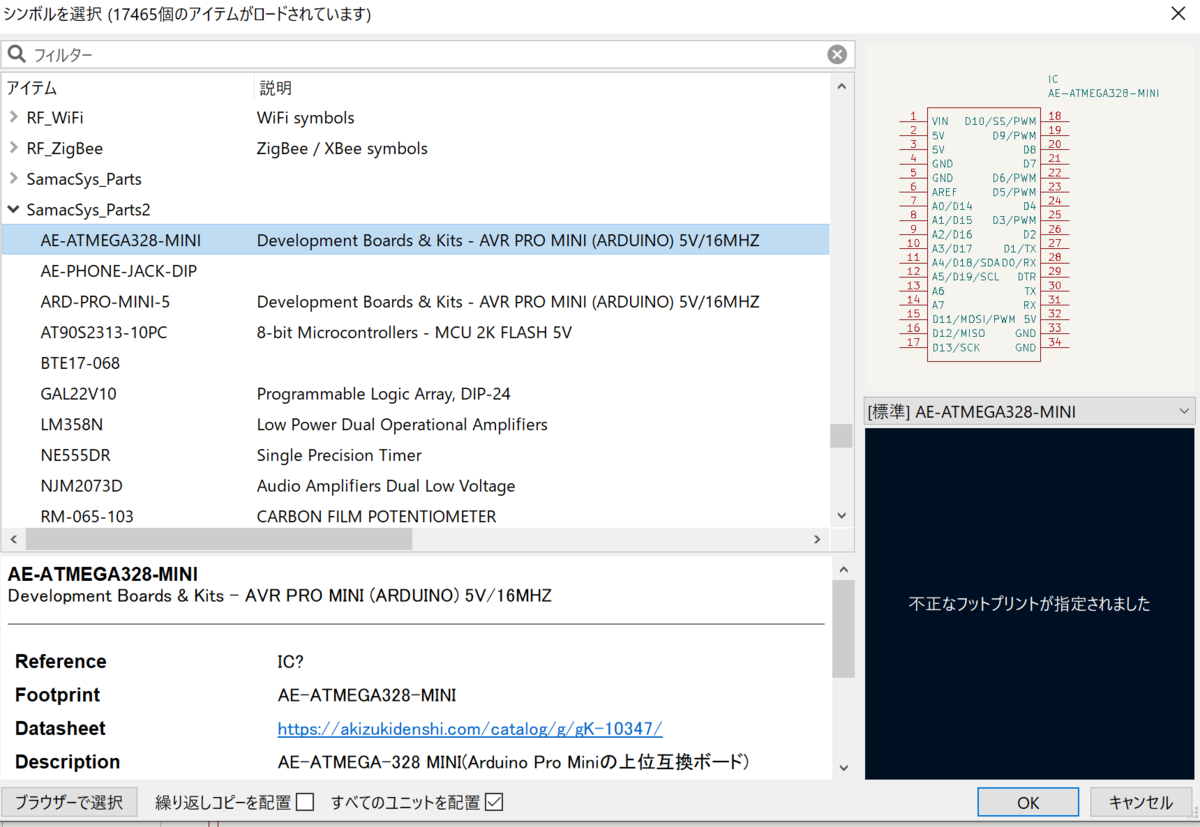Click the ブラウザーで選択 button
Screen dimensions: 1200x827
tap(69, 802)
